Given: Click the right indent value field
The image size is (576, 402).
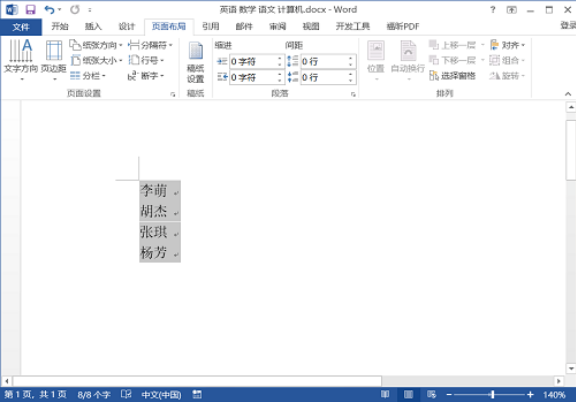Looking at the screenshot, I should (x=253, y=77).
